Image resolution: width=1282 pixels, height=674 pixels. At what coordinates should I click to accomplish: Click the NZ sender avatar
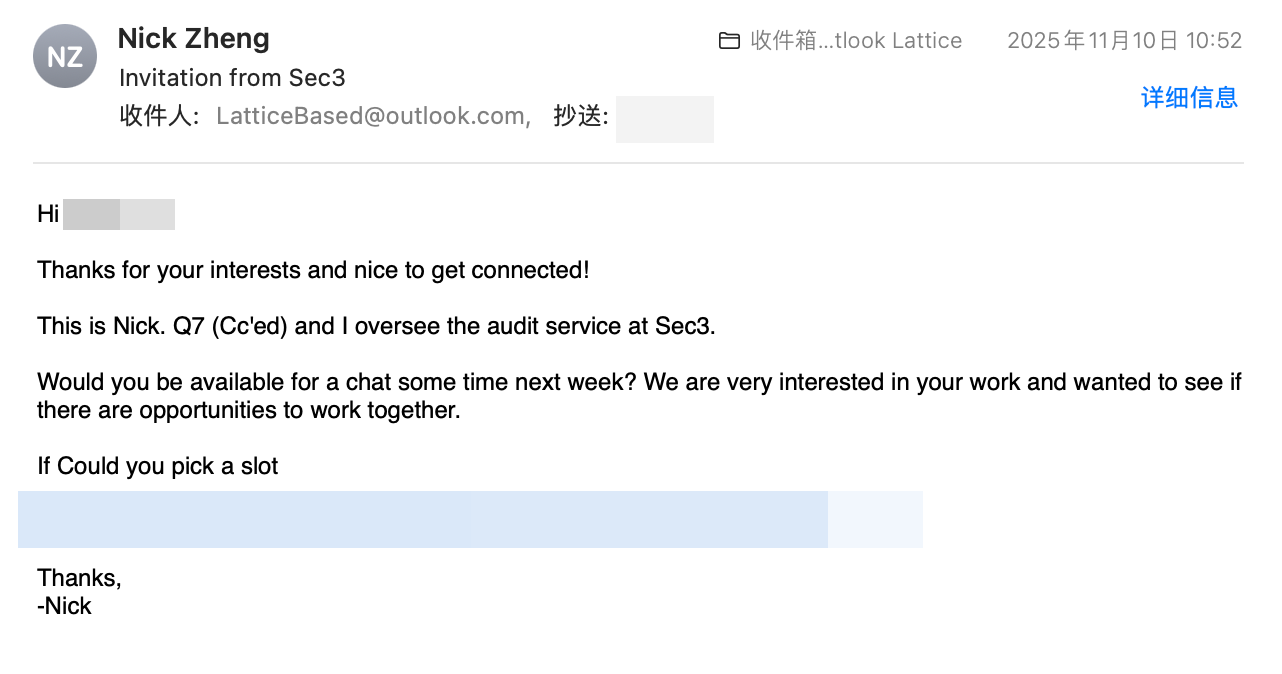pos(65,56)
